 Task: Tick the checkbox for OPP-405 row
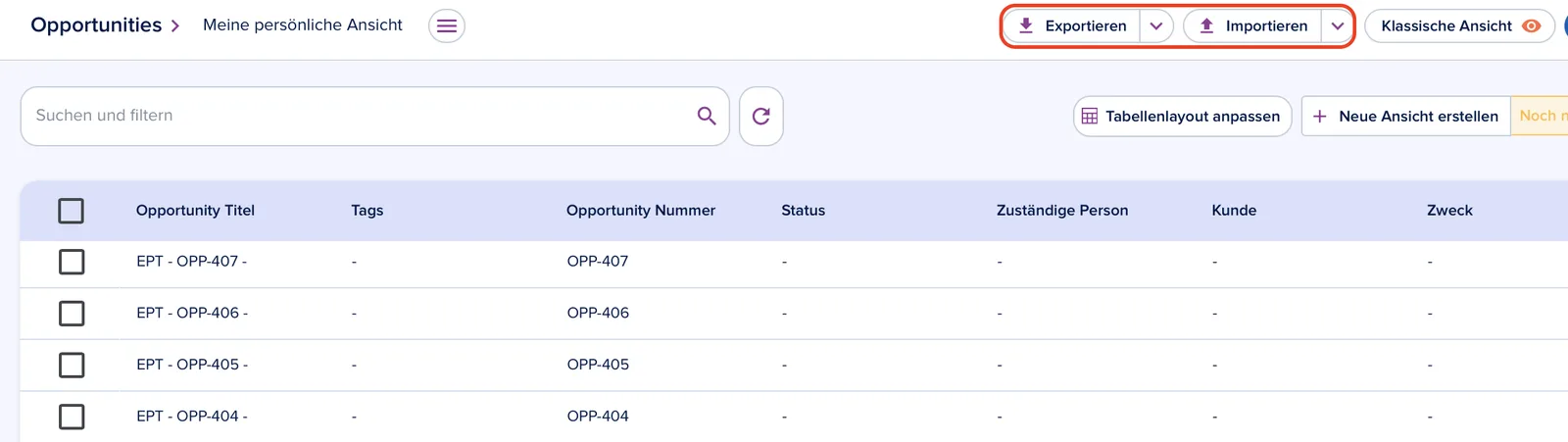(x=72, y=365)
